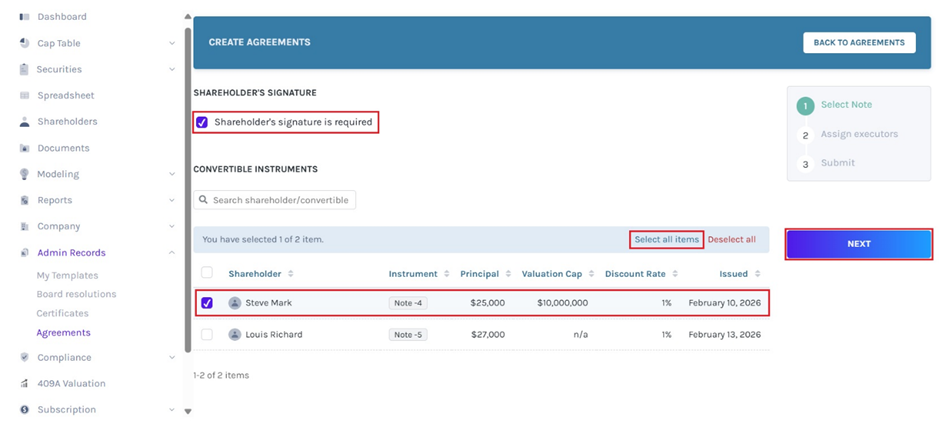Screen dimensions: 939x424
Task: Click the Cap Table pie chart icon
Action: (x=24, y=43)
